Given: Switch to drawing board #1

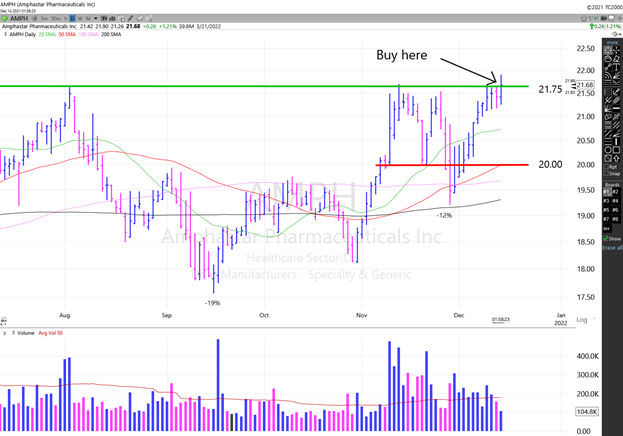Looking at the screenshot, I should (x=608, y=192).
